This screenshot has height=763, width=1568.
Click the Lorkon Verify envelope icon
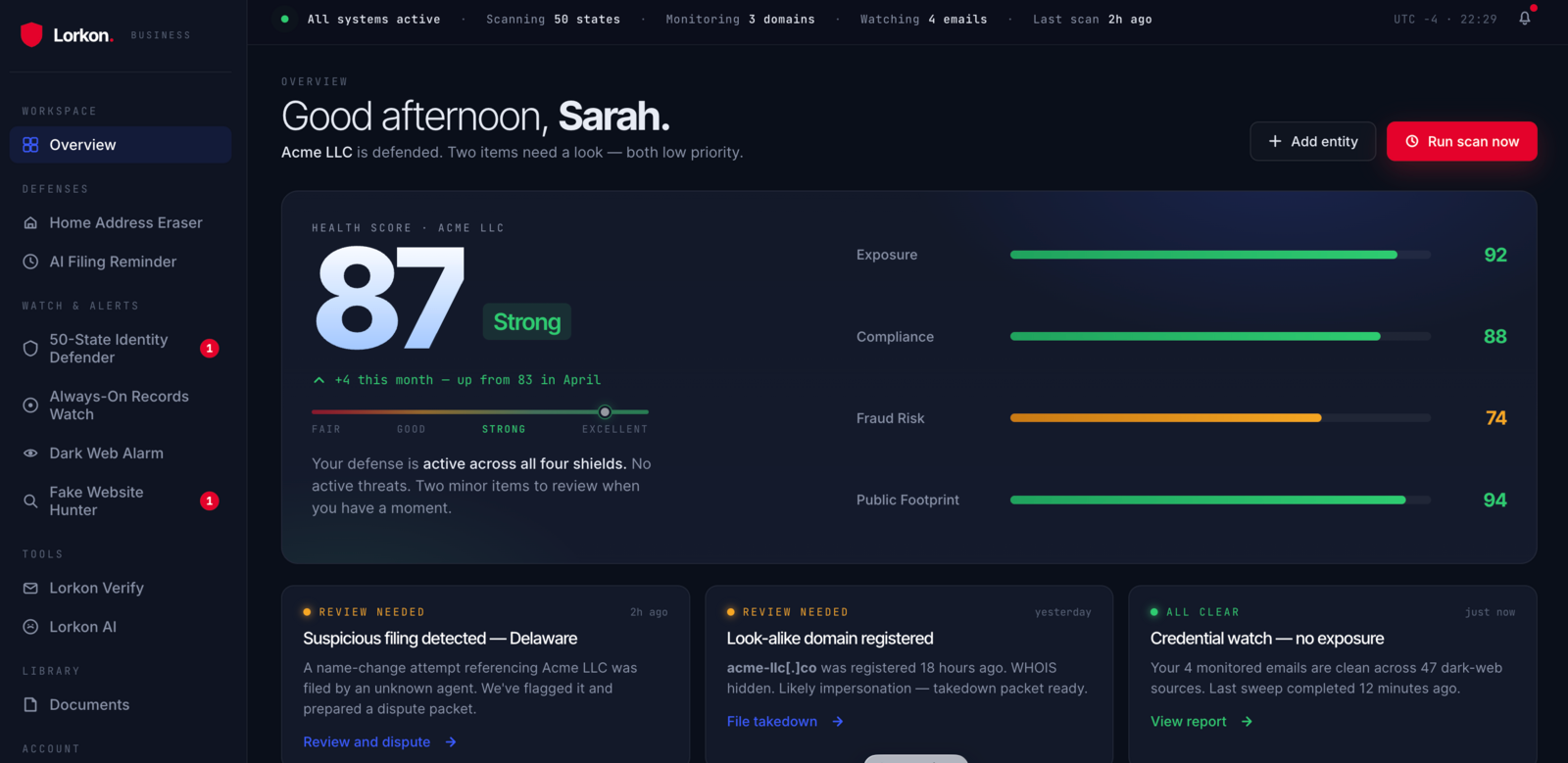pyautogui.click(x=30, y=588)
